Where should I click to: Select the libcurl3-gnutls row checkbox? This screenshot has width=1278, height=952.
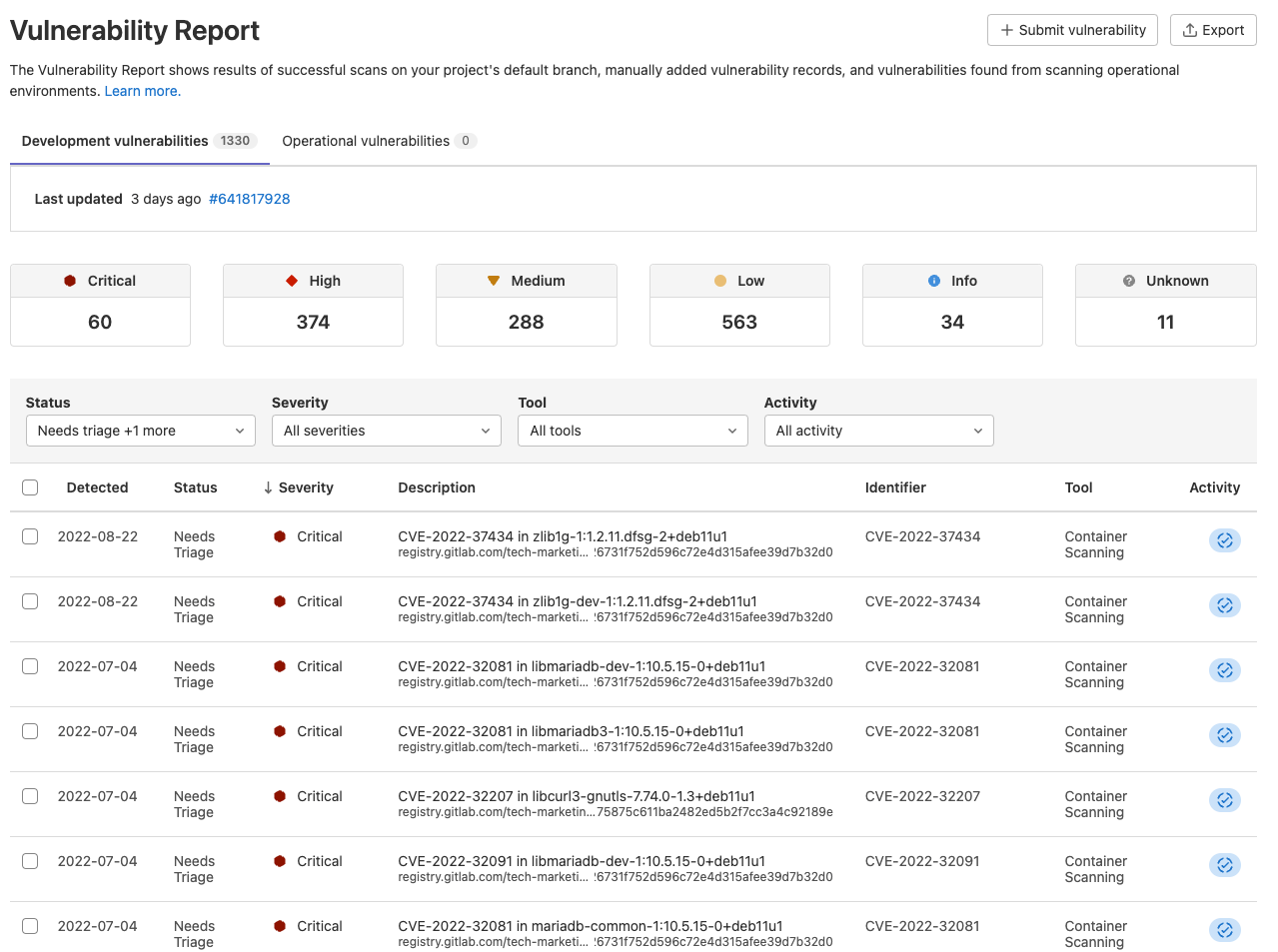(30, 796)
